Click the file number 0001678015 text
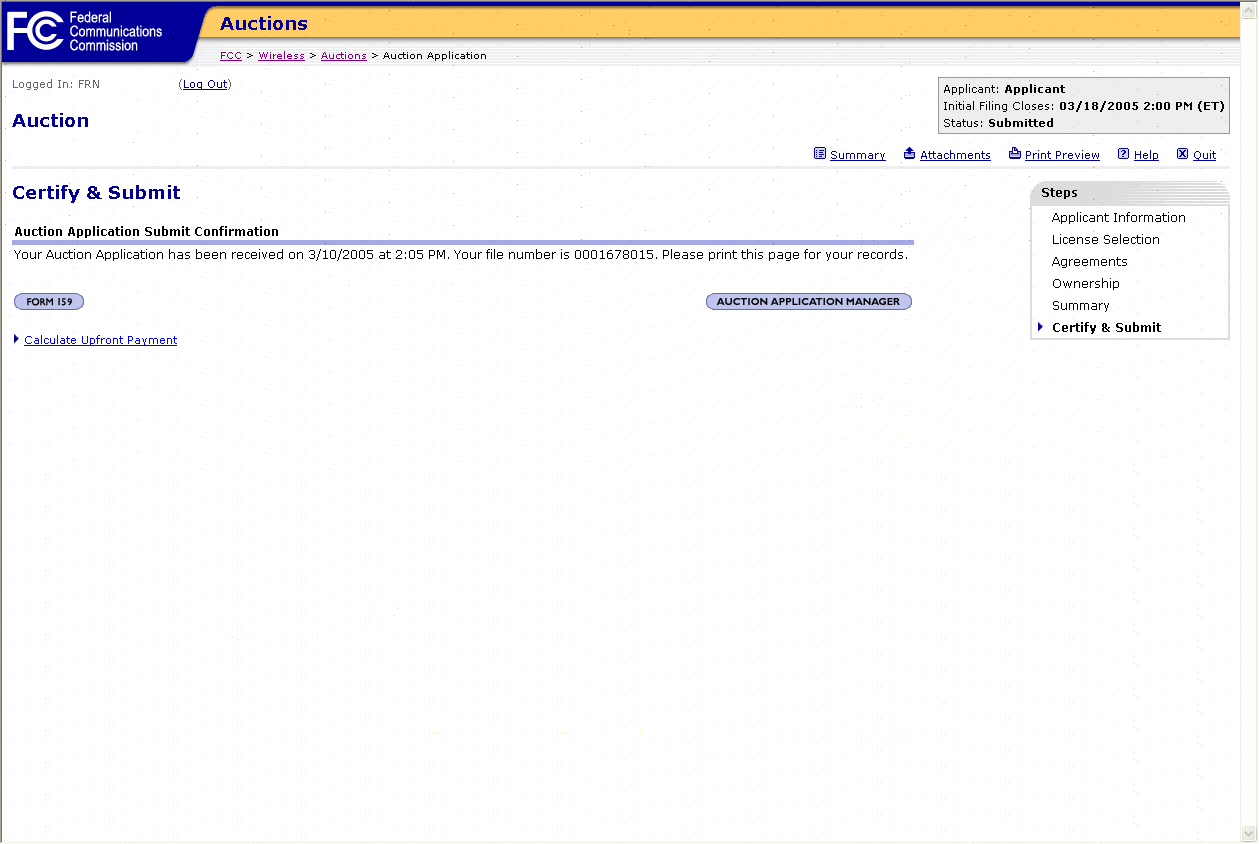The height and width of the screenshot is (844, 1259). (615, 255)
